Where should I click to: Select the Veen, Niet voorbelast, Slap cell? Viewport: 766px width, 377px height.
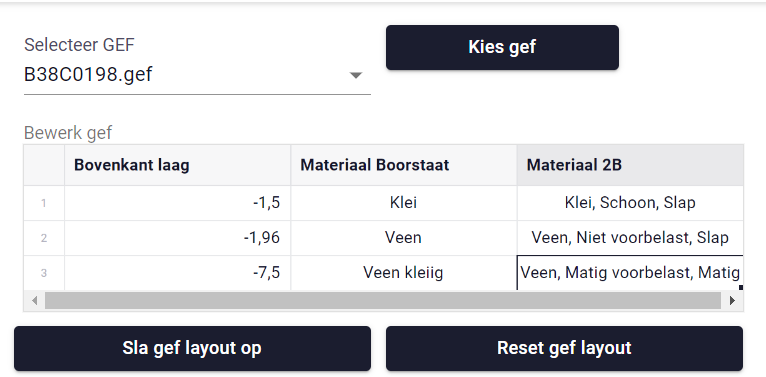pyautogui.click(x=630, y=238)
